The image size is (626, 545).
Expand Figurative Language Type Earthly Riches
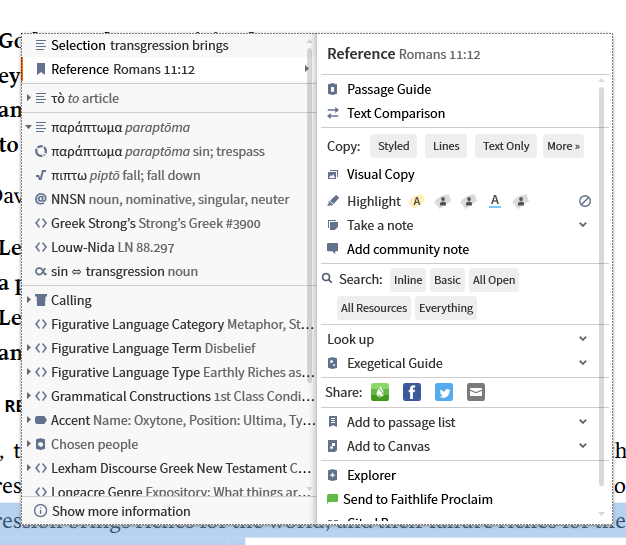click(29, 372)
